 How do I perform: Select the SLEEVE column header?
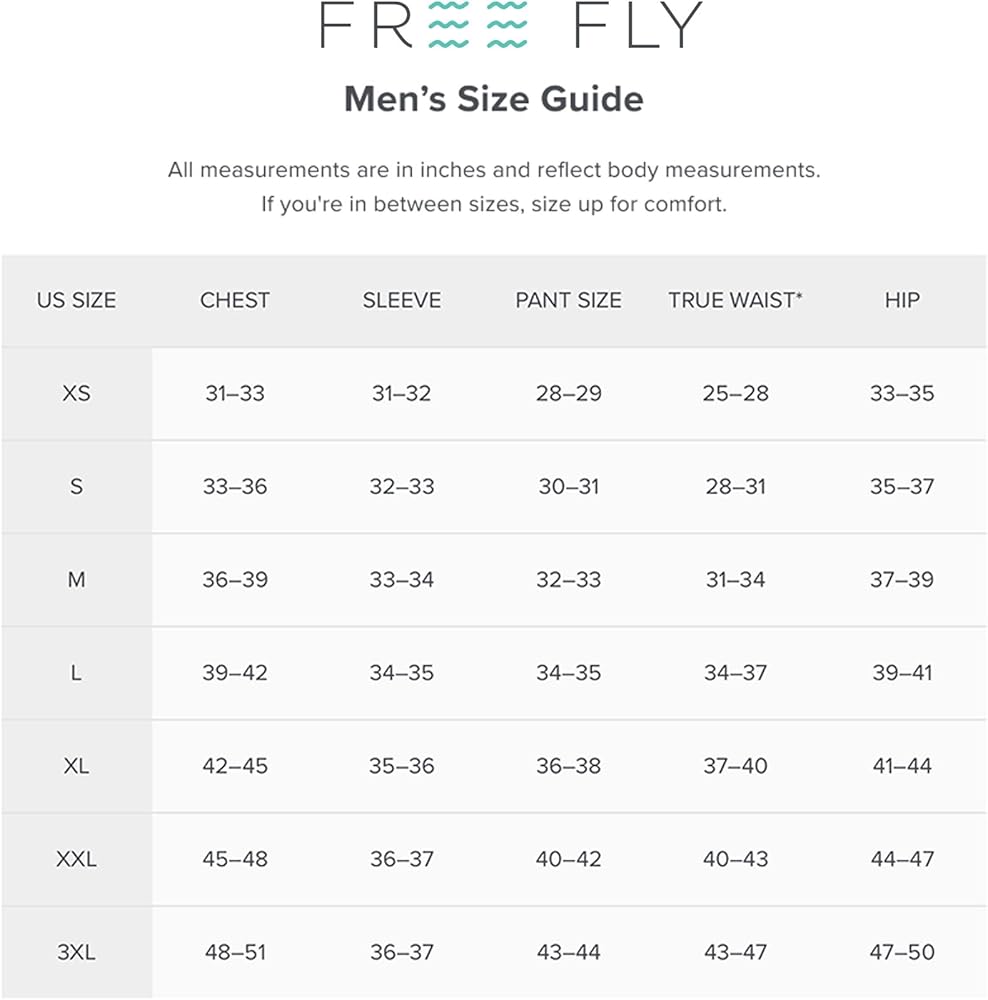tap(401, 300)
